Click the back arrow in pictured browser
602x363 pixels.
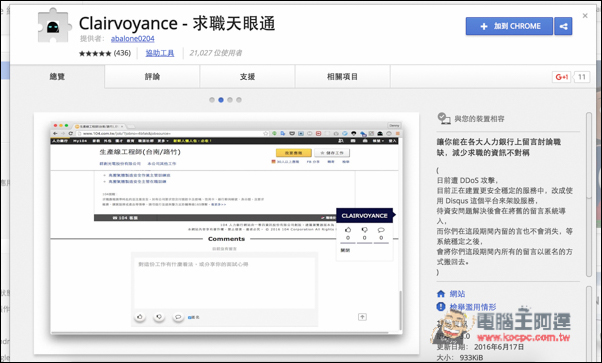(x=55, y=133)
